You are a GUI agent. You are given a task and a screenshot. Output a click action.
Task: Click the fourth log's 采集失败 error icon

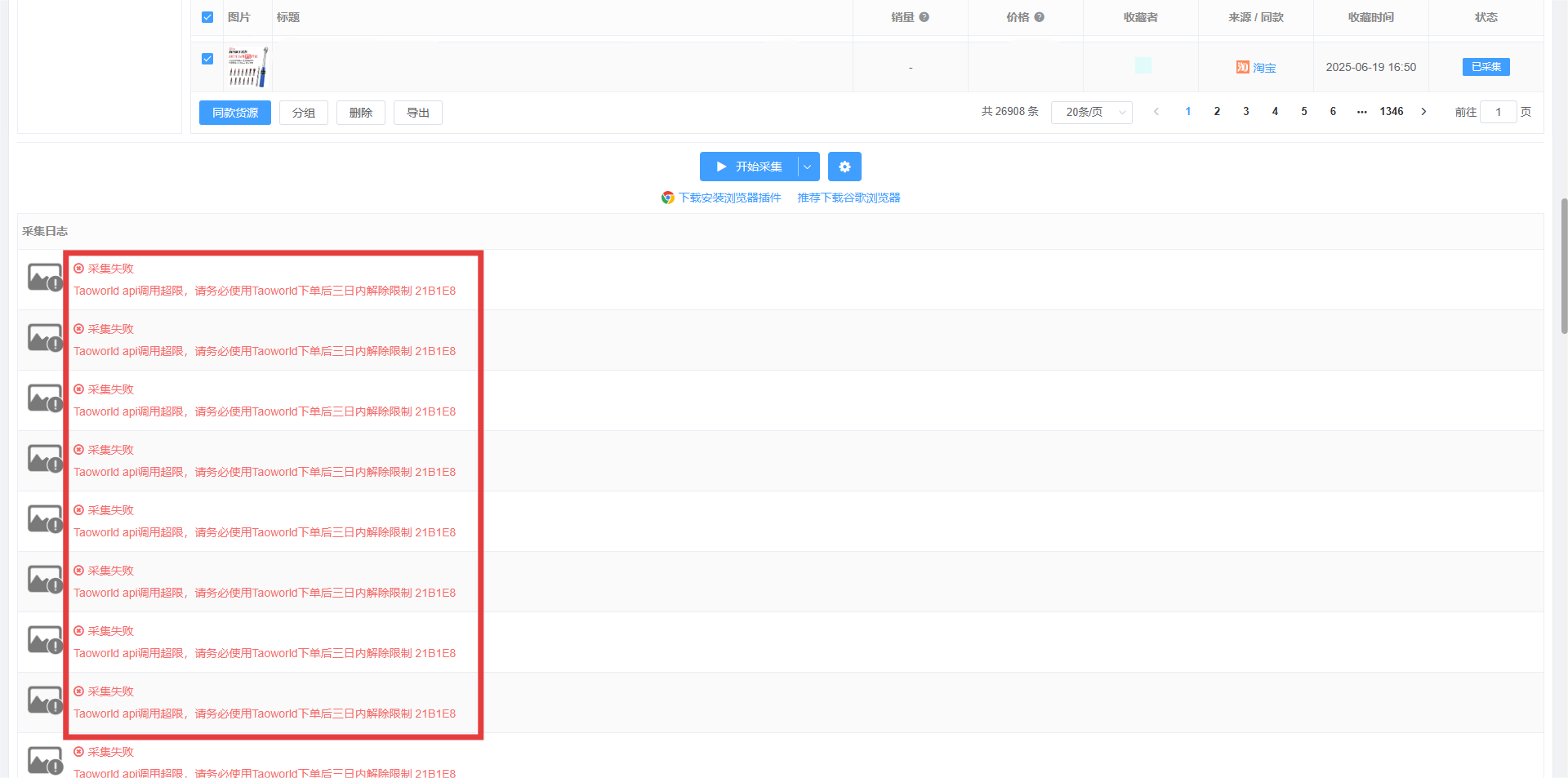click(x=79, y=450)
